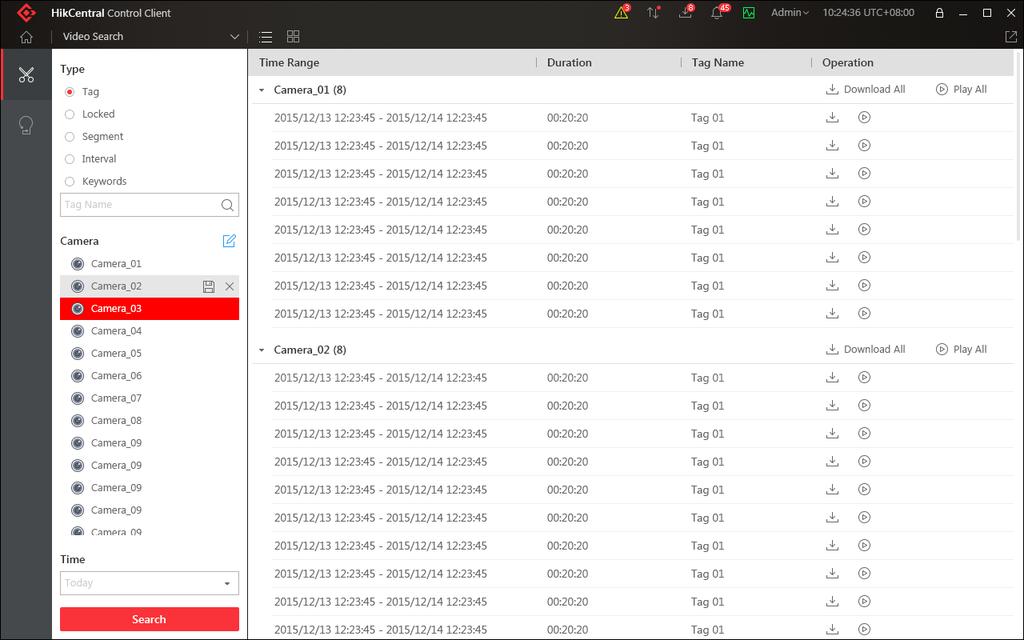Download last clip of Camera_01 group
The width and height of the screenshot is (1024, 640).
[x=832, y=313]
